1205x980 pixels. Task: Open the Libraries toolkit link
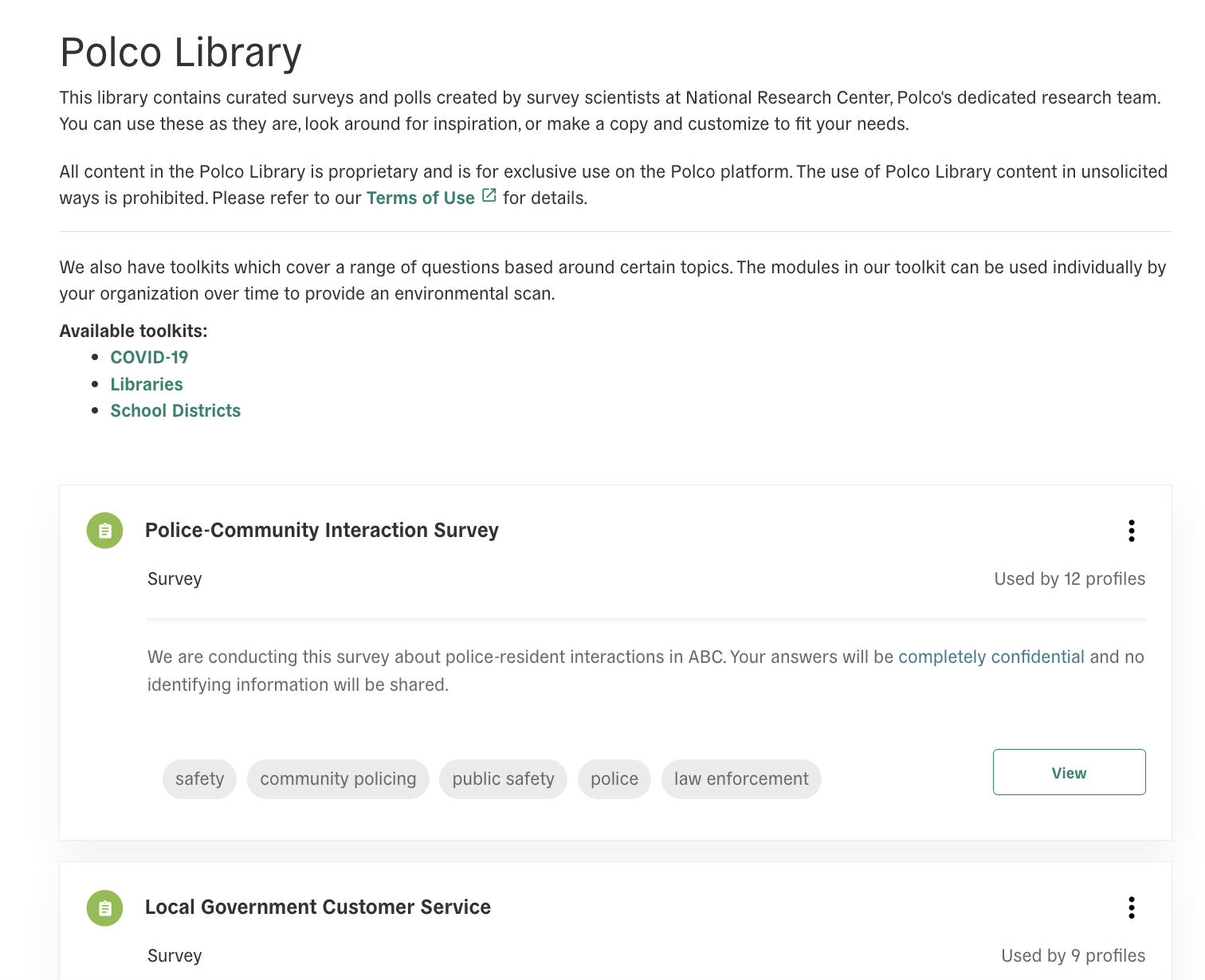(x=147, y=385)
